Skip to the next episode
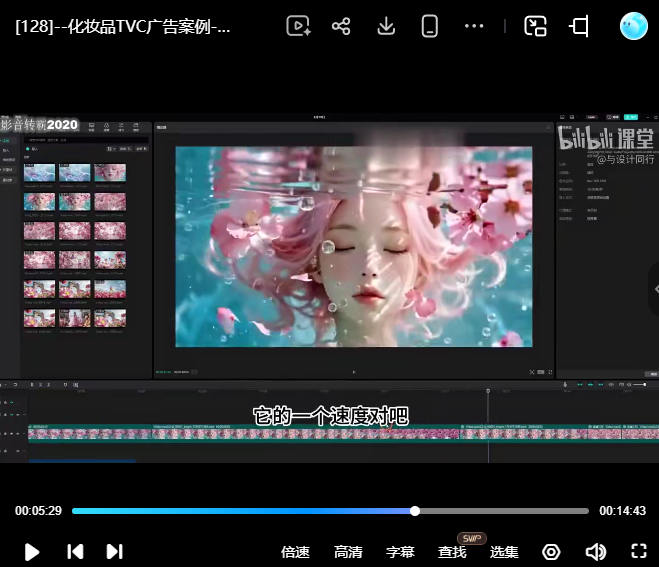 click(114, 551)
